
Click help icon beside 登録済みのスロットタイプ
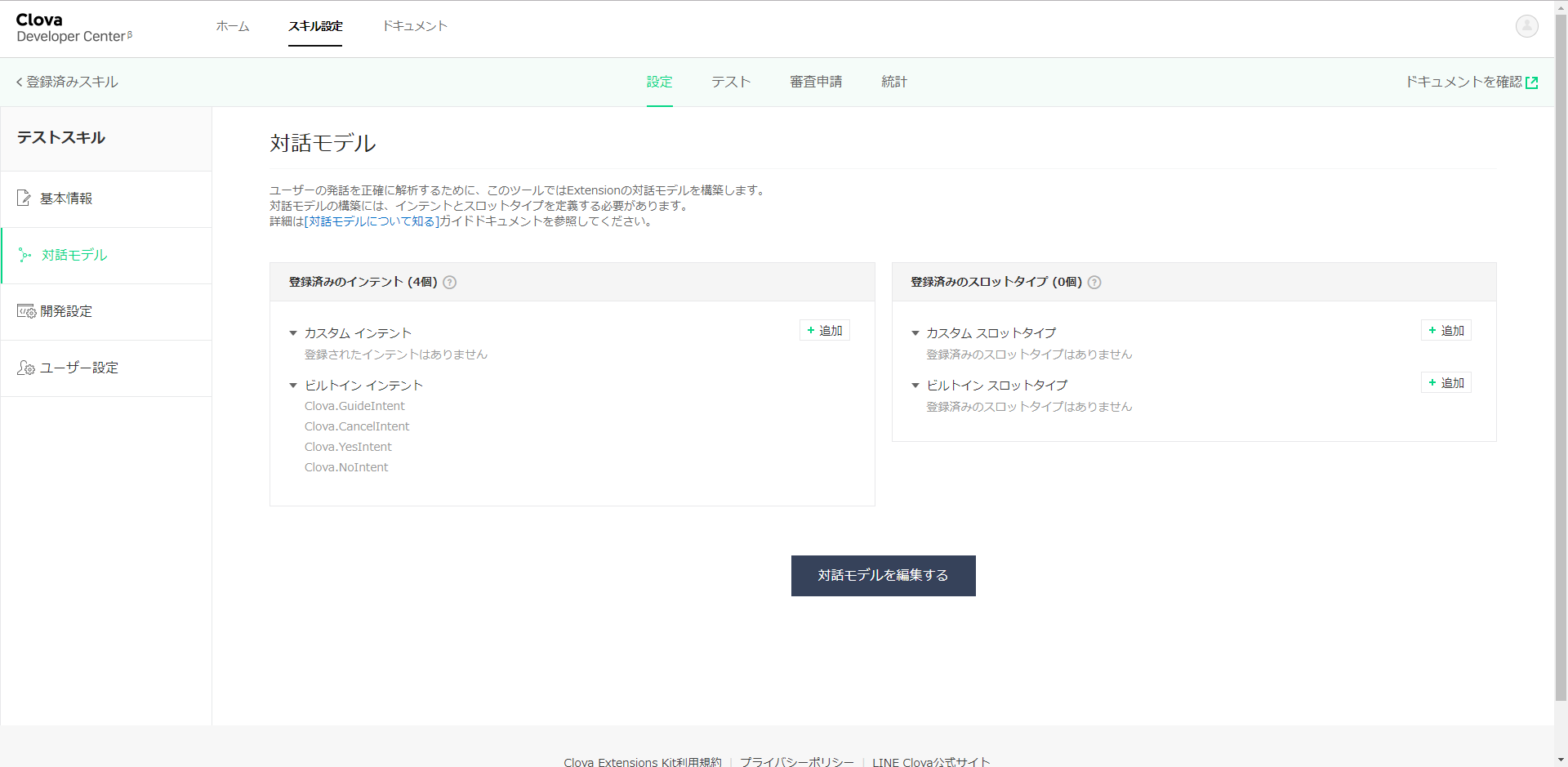pos(1094,283)
